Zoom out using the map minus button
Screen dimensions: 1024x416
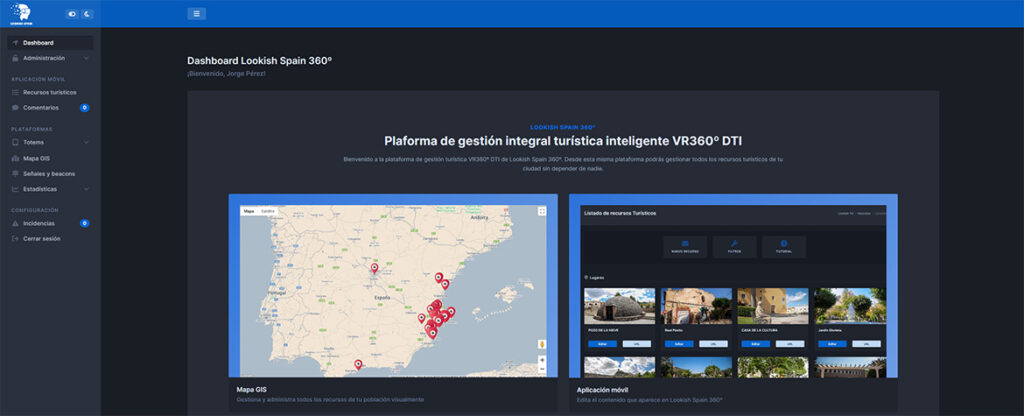click(542, 369)
